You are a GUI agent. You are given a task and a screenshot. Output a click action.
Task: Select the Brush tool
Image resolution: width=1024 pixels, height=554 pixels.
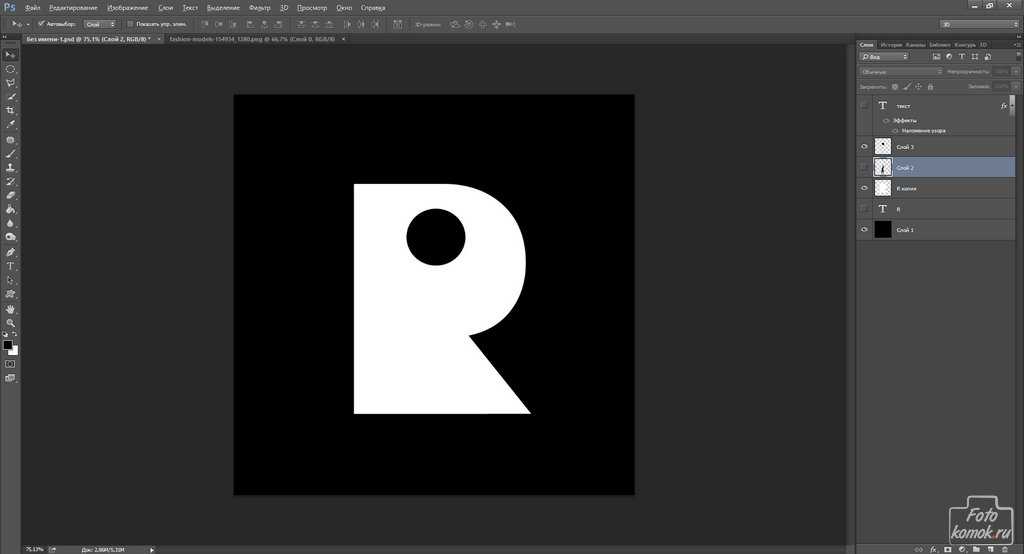point(10,154)
